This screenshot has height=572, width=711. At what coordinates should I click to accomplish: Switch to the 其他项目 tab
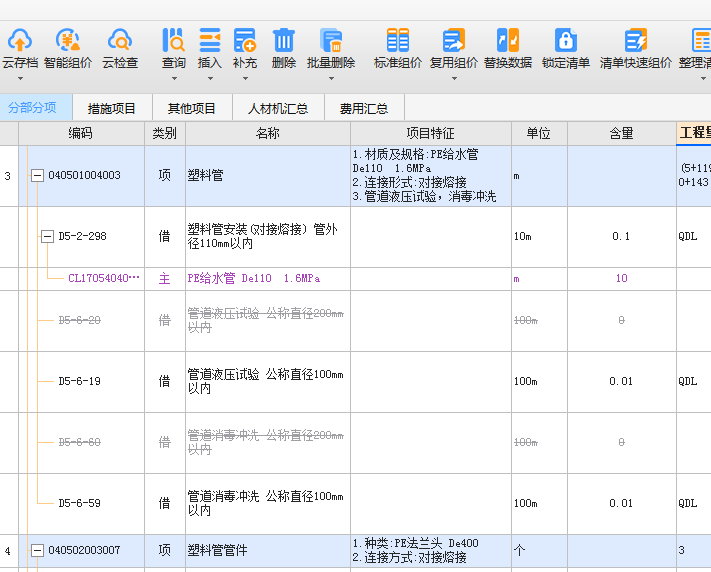(x=192, y=108)
